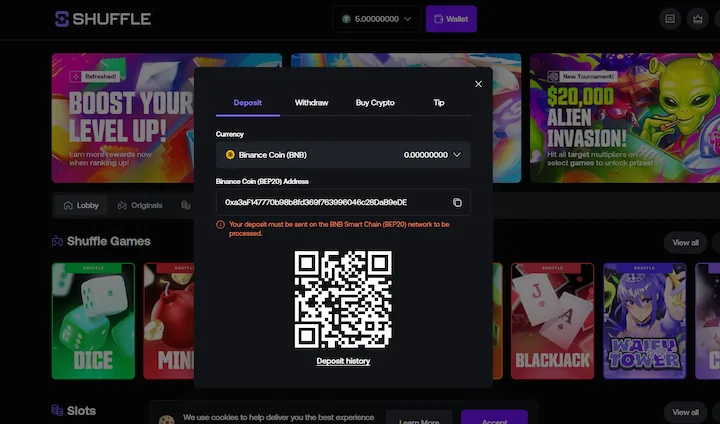Click the 0.00000000 BNB balance value

coord(426,155)
